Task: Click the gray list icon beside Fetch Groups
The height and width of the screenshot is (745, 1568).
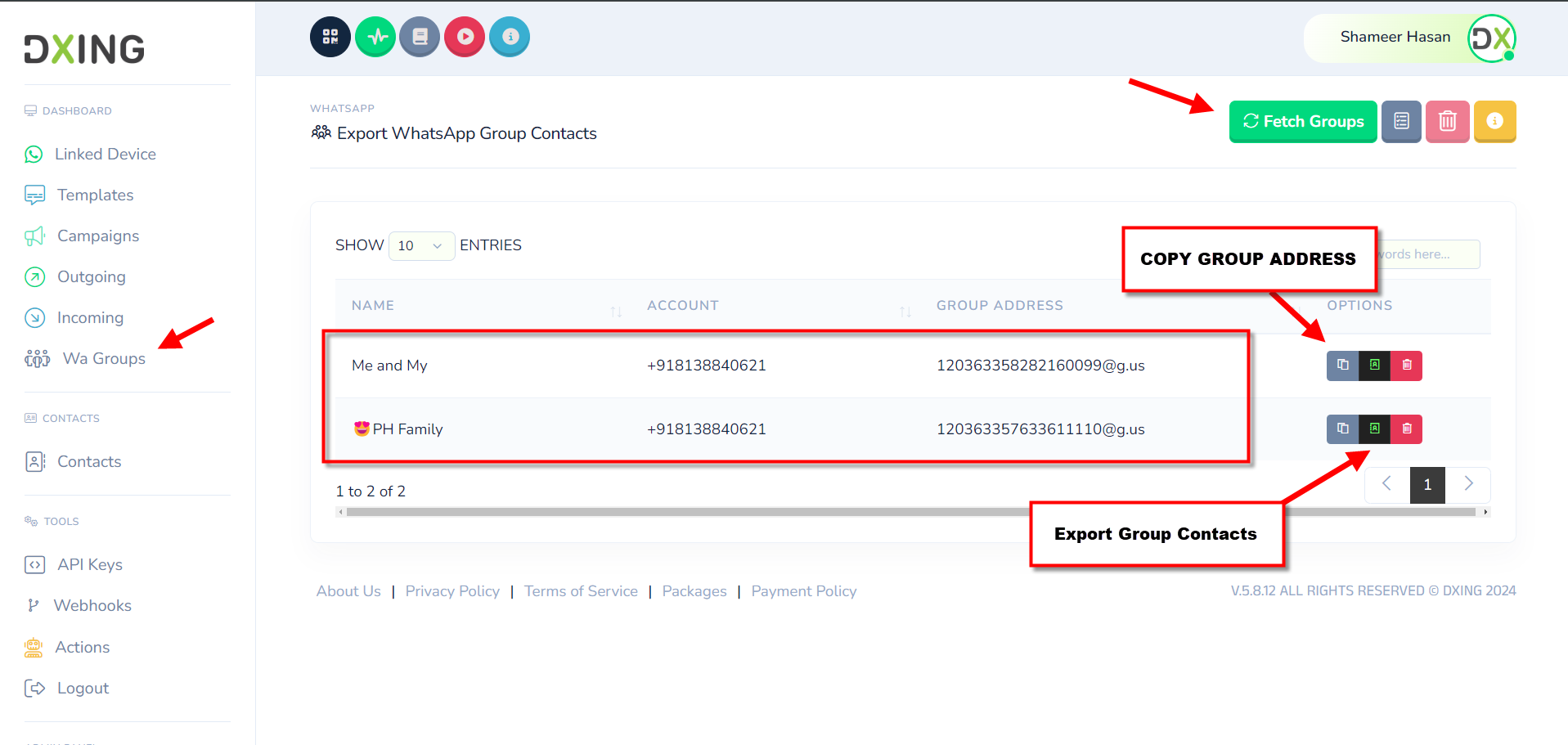Action: 1401,121
